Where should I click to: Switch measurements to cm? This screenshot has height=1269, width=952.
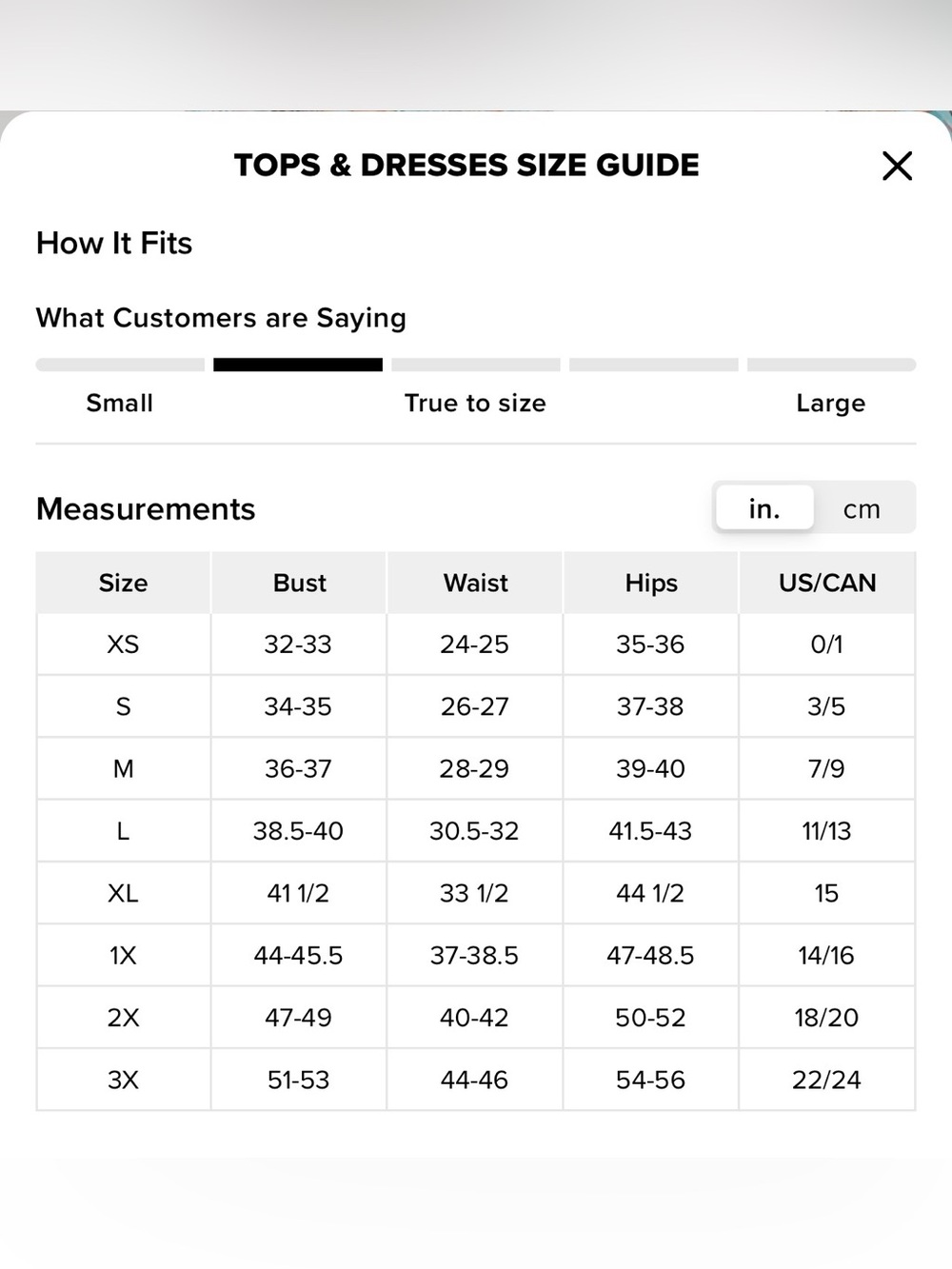point(862,508)
